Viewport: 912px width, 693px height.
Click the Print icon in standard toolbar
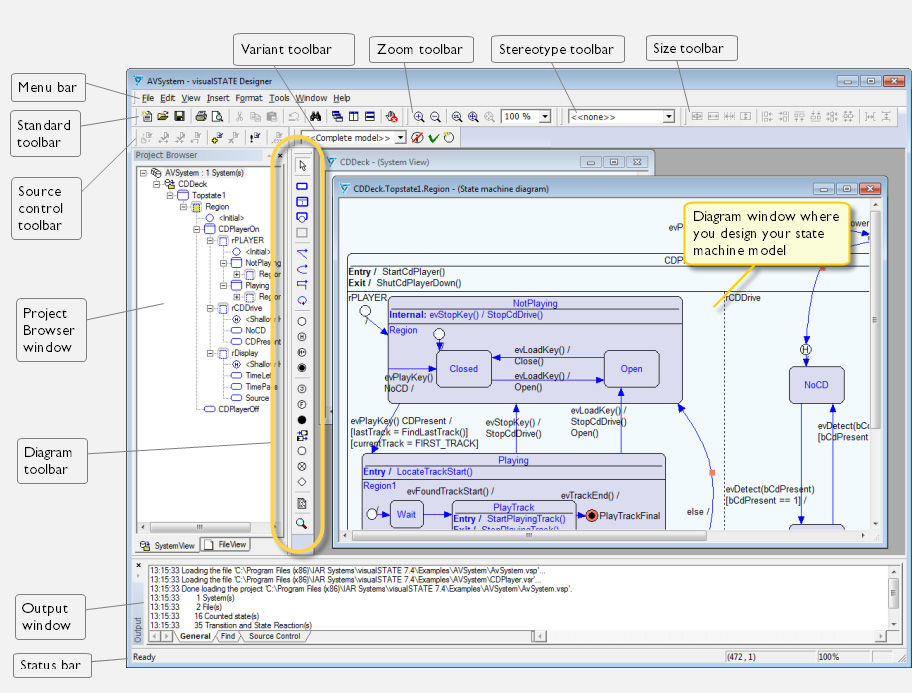(201, 116)
